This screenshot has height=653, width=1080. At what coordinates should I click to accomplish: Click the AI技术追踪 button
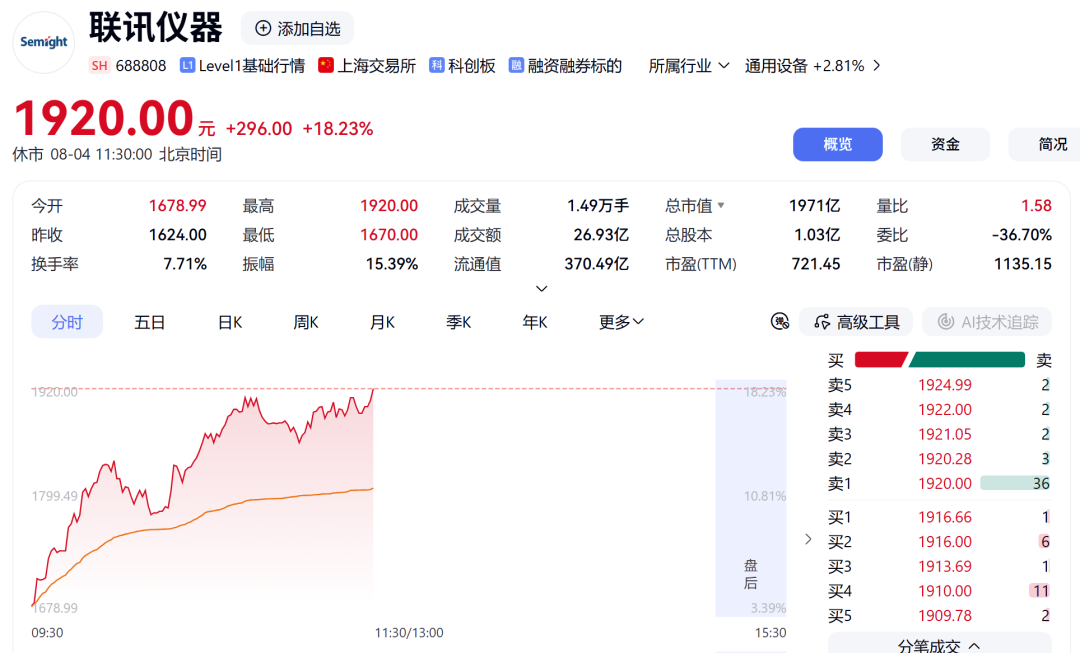[x=987, y=322]
